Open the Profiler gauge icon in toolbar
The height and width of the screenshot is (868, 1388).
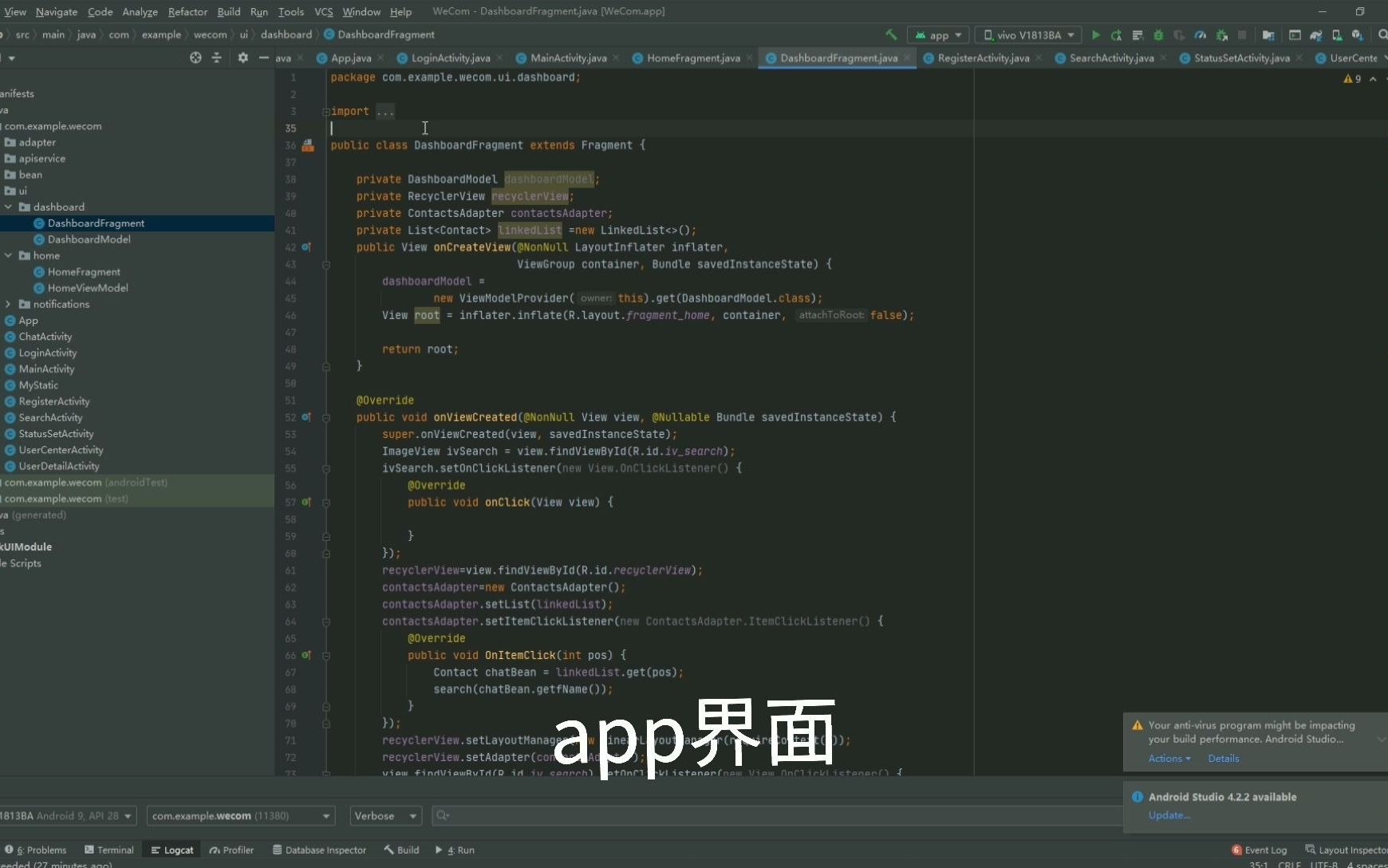click(x=1201, y=35)
